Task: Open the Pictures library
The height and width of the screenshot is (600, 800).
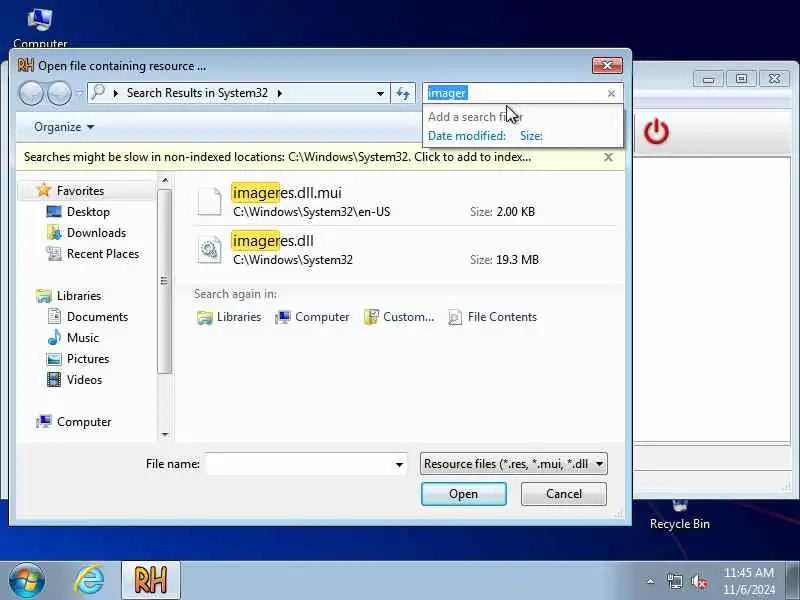Action: [78, 359]
